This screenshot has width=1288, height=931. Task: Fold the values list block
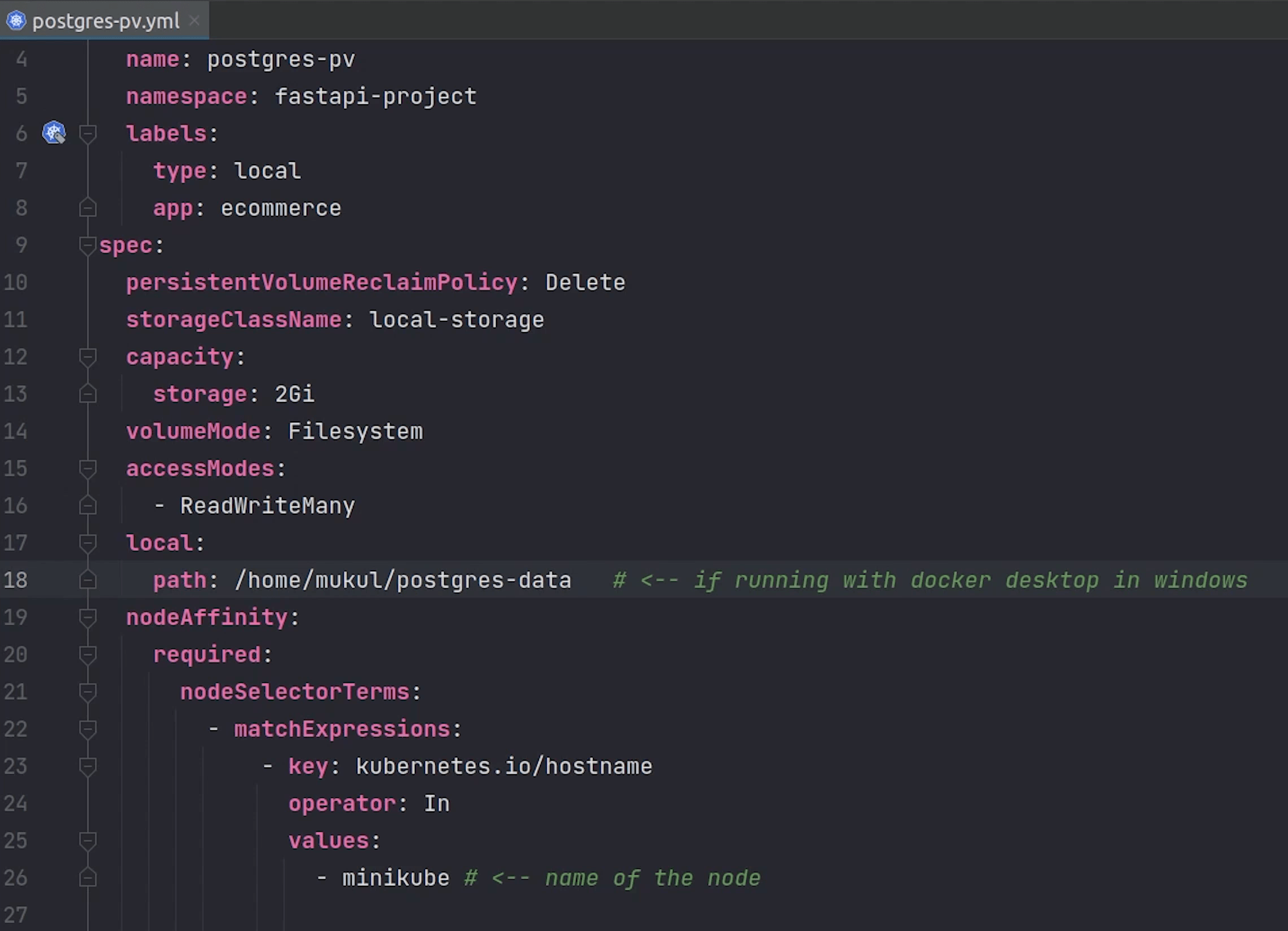tap(87, 841)
